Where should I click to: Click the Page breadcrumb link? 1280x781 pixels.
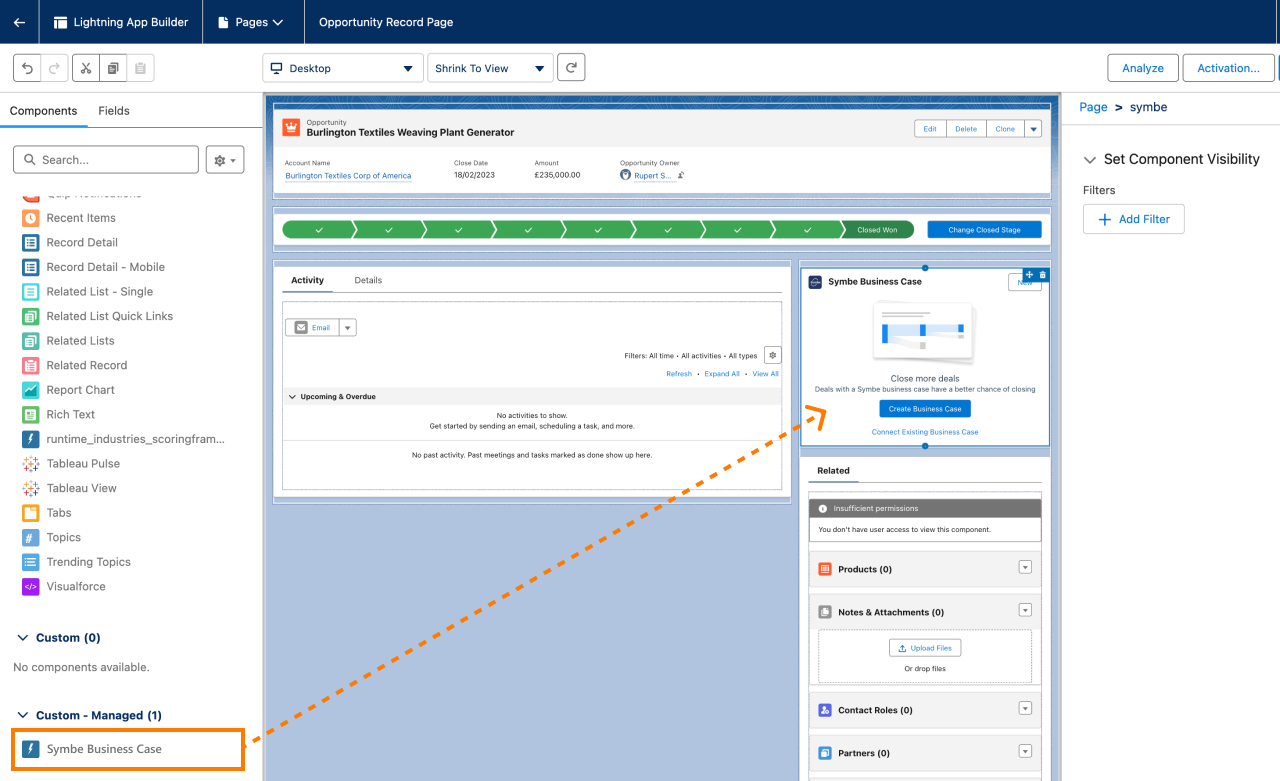pyautogui.click(x=1093, y=107)
